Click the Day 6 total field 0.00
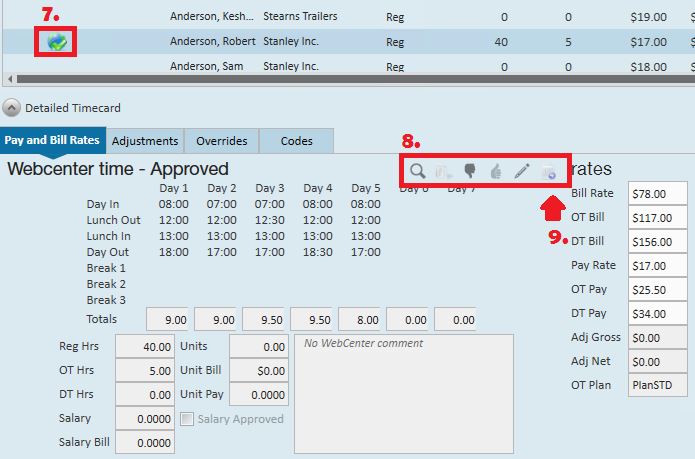Image resolution: width=695 pixels, height=459 pixels. coord(407,319)
